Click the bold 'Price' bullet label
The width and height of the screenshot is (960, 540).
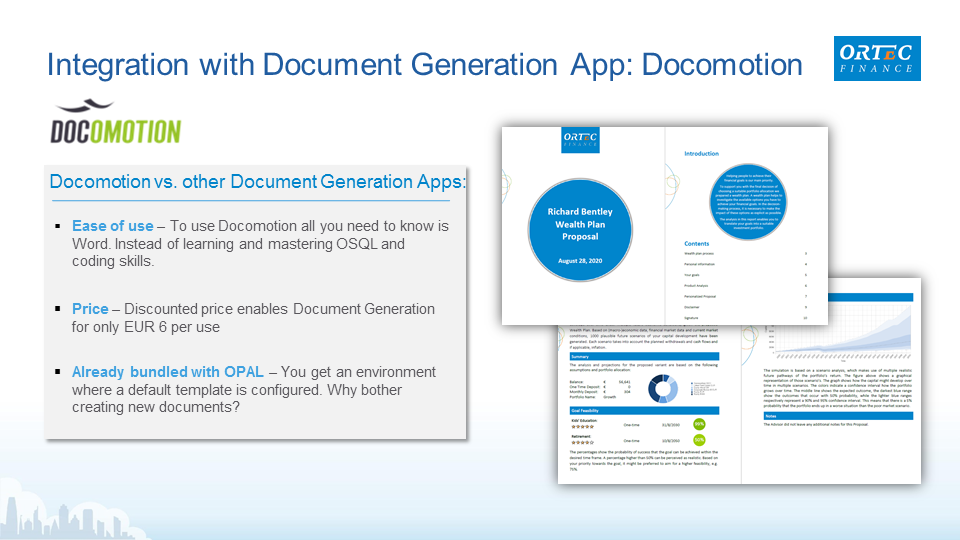point(90,308)
